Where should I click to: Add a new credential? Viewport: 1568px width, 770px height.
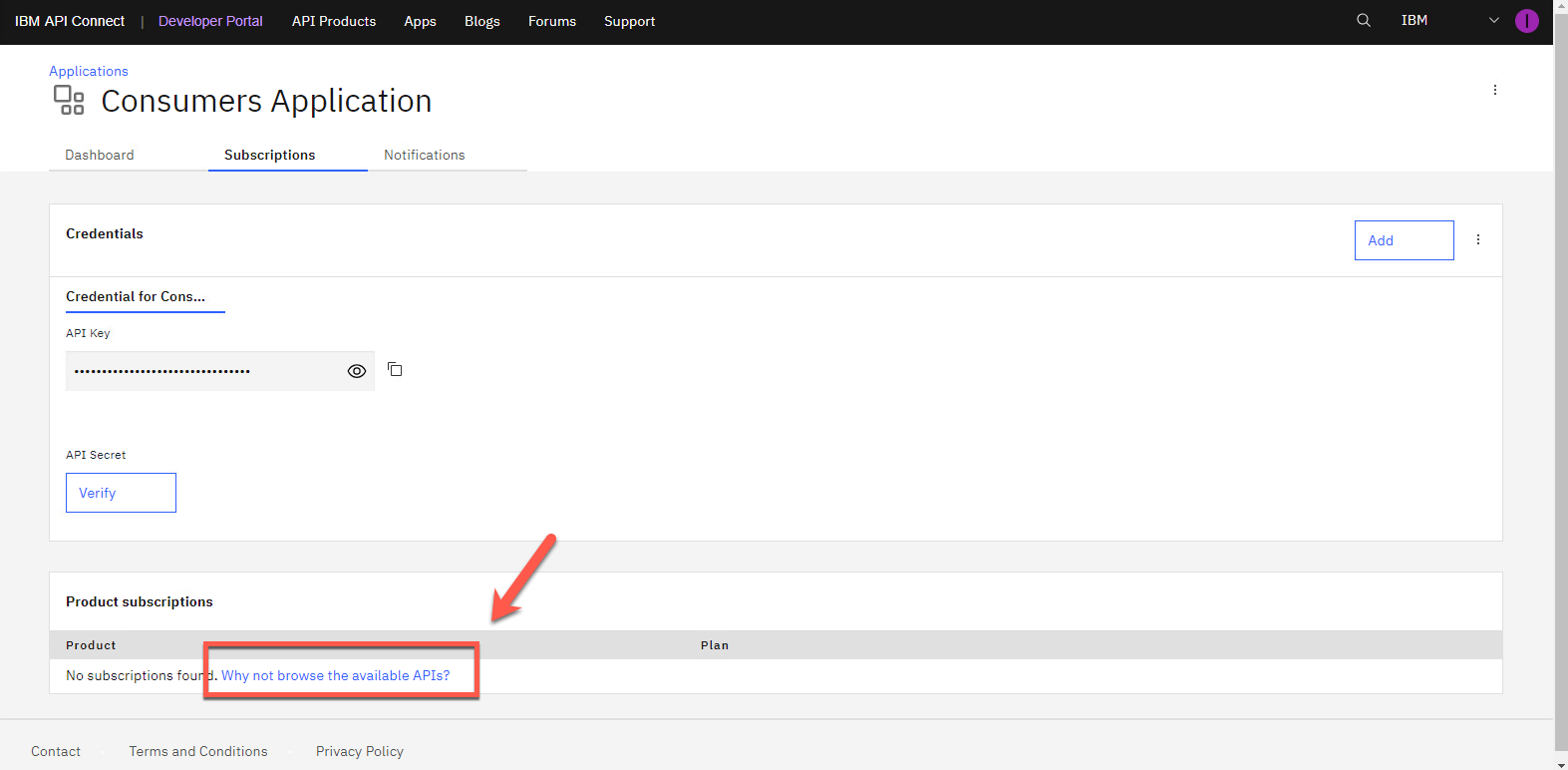[x=1403, y=240]
